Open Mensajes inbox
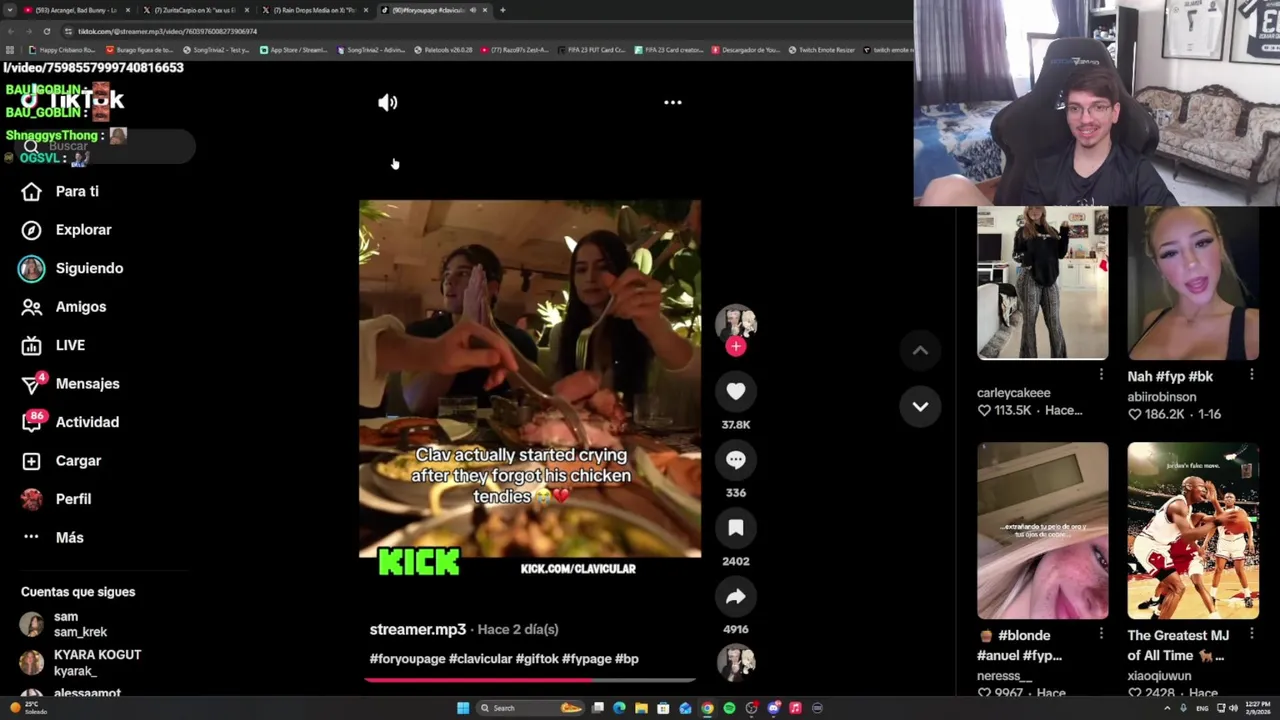The width and height of the screenshot is (1280, 720). pos(72,384)
